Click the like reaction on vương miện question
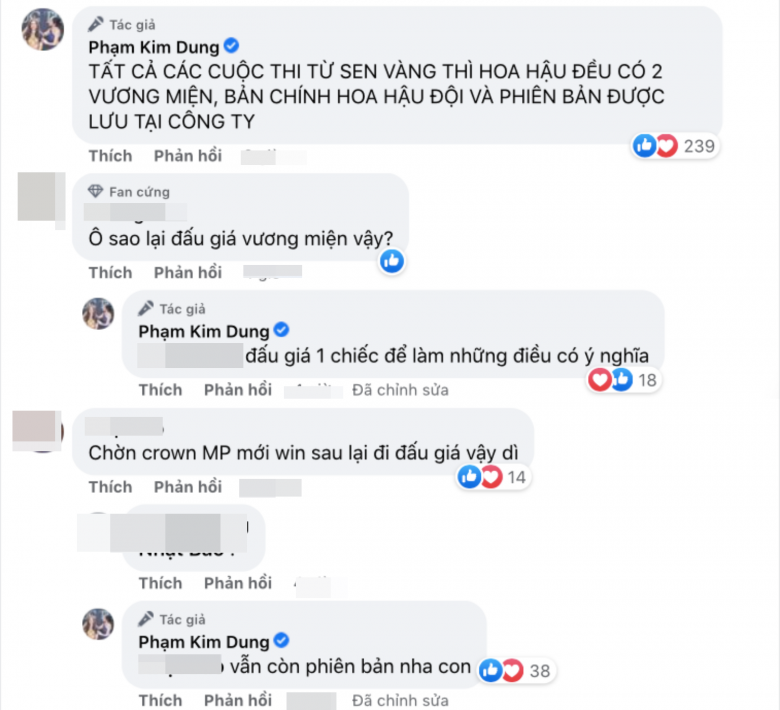Image resolution: width=780 pixels, height=710 pixels. click(x=392, y=261)
